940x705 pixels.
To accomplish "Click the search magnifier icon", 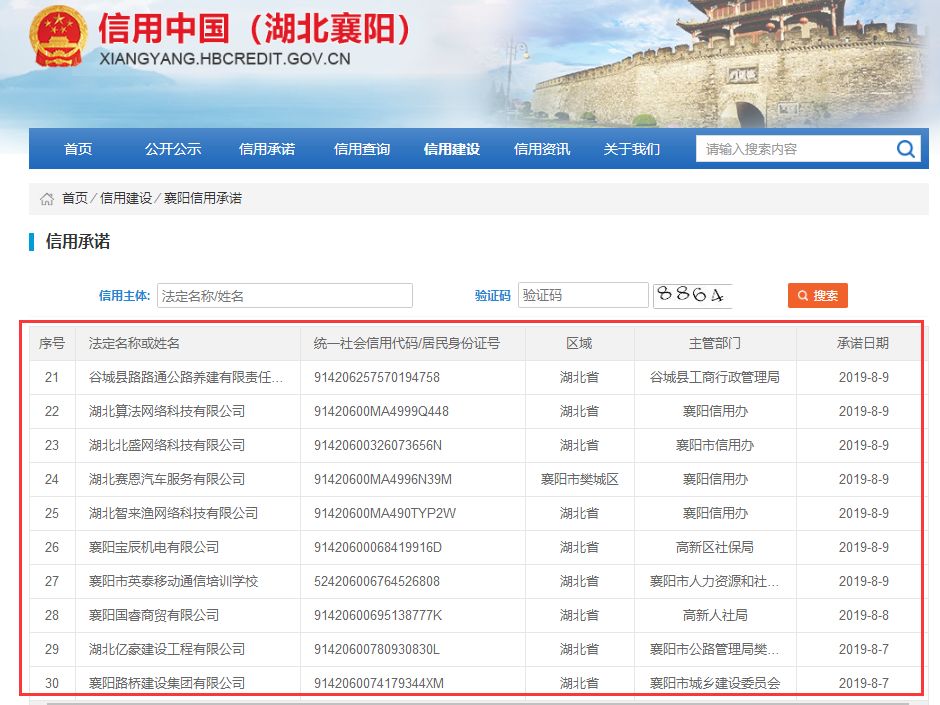I will (905, 149).
